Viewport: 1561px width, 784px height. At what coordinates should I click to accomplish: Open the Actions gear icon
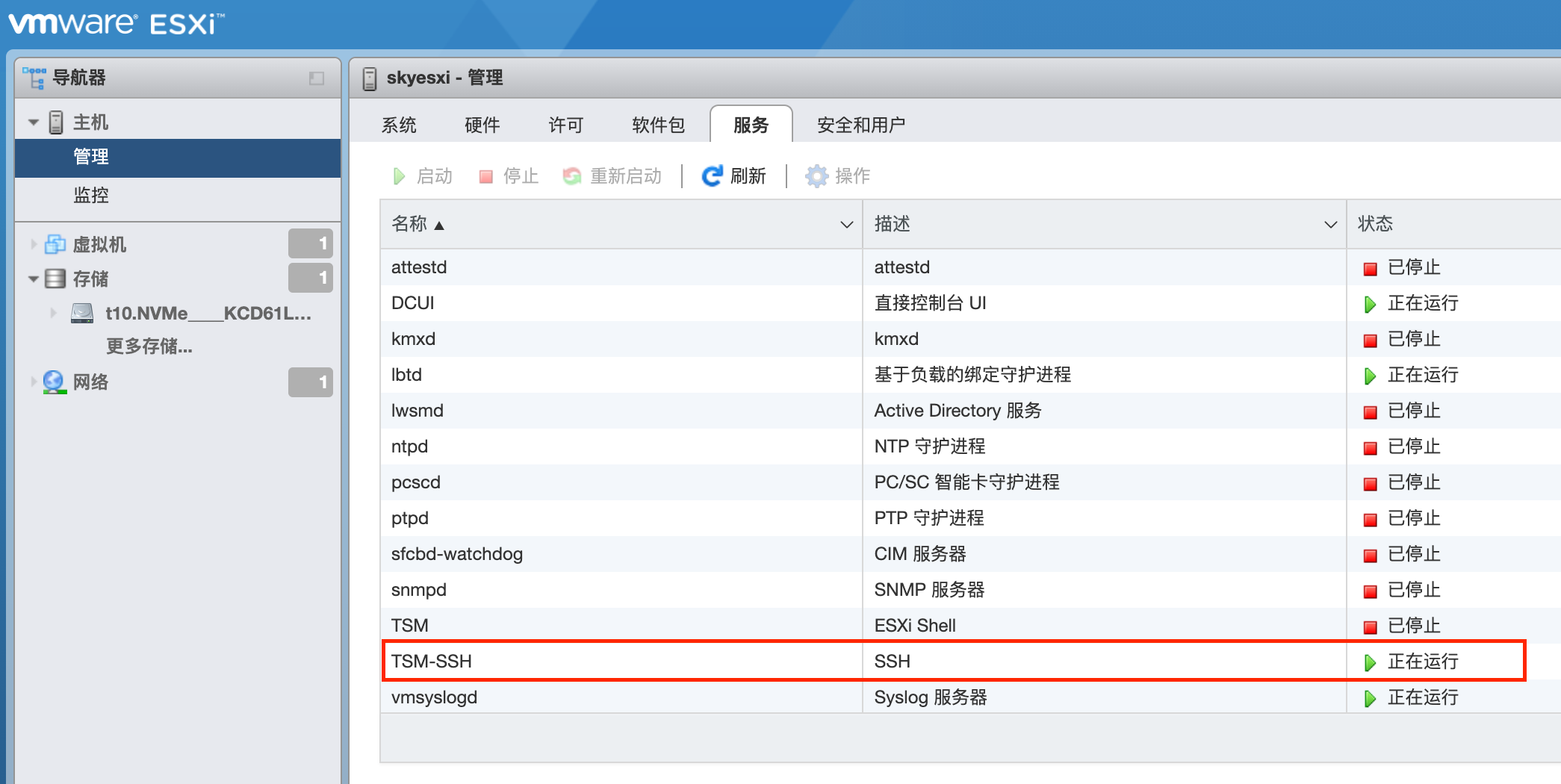coord(816,176)
